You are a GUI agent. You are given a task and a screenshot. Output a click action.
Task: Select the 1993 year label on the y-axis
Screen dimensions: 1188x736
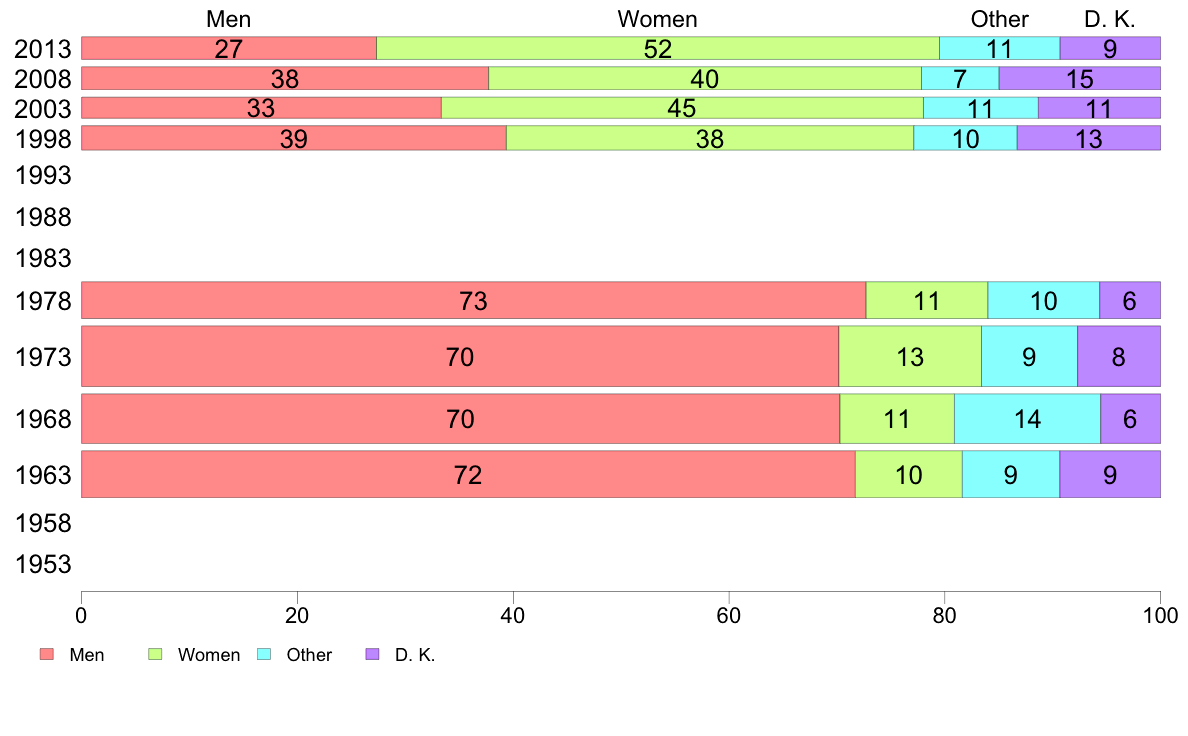point(44,176)
